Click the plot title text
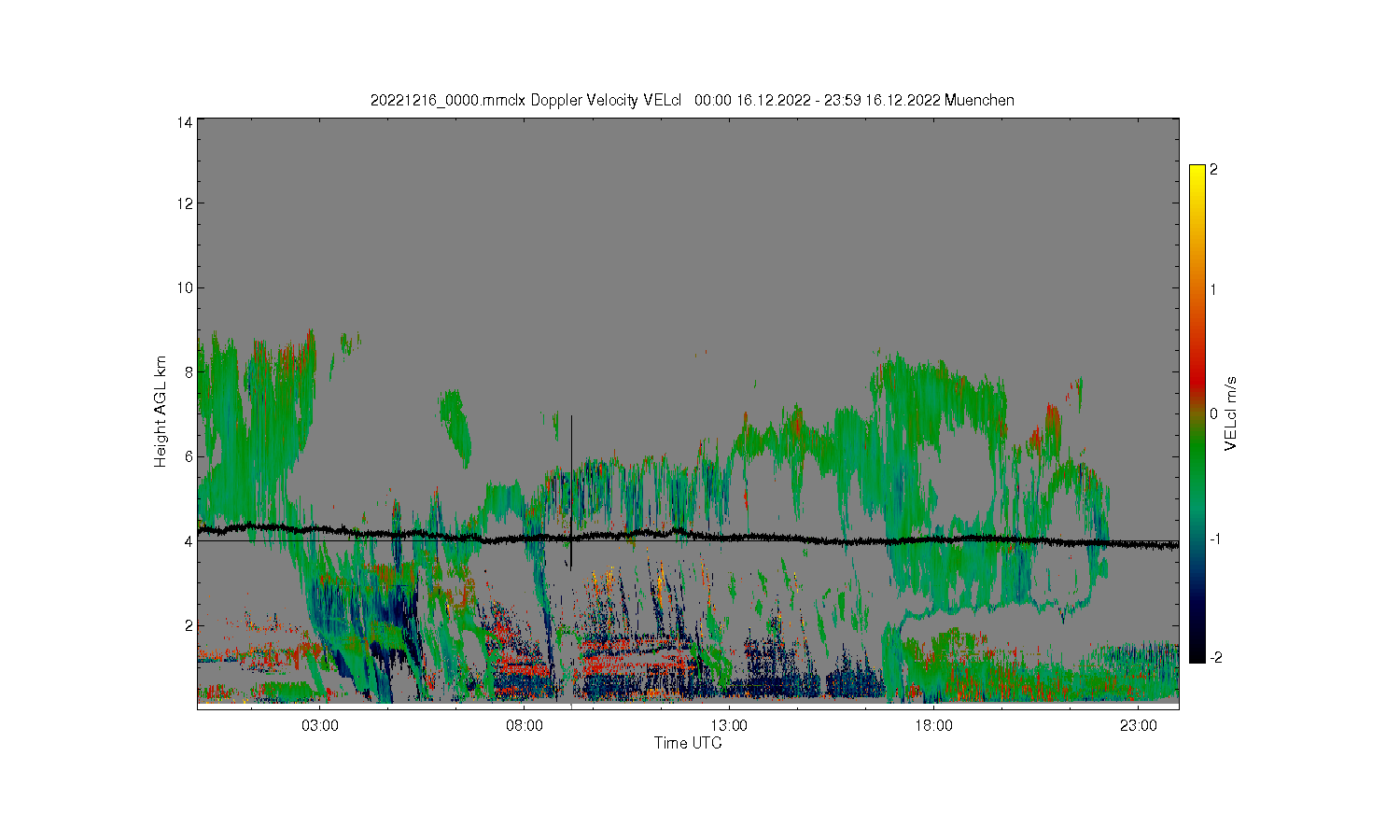This screenshot has height=840, width=1400. click(x=692, y=100)
